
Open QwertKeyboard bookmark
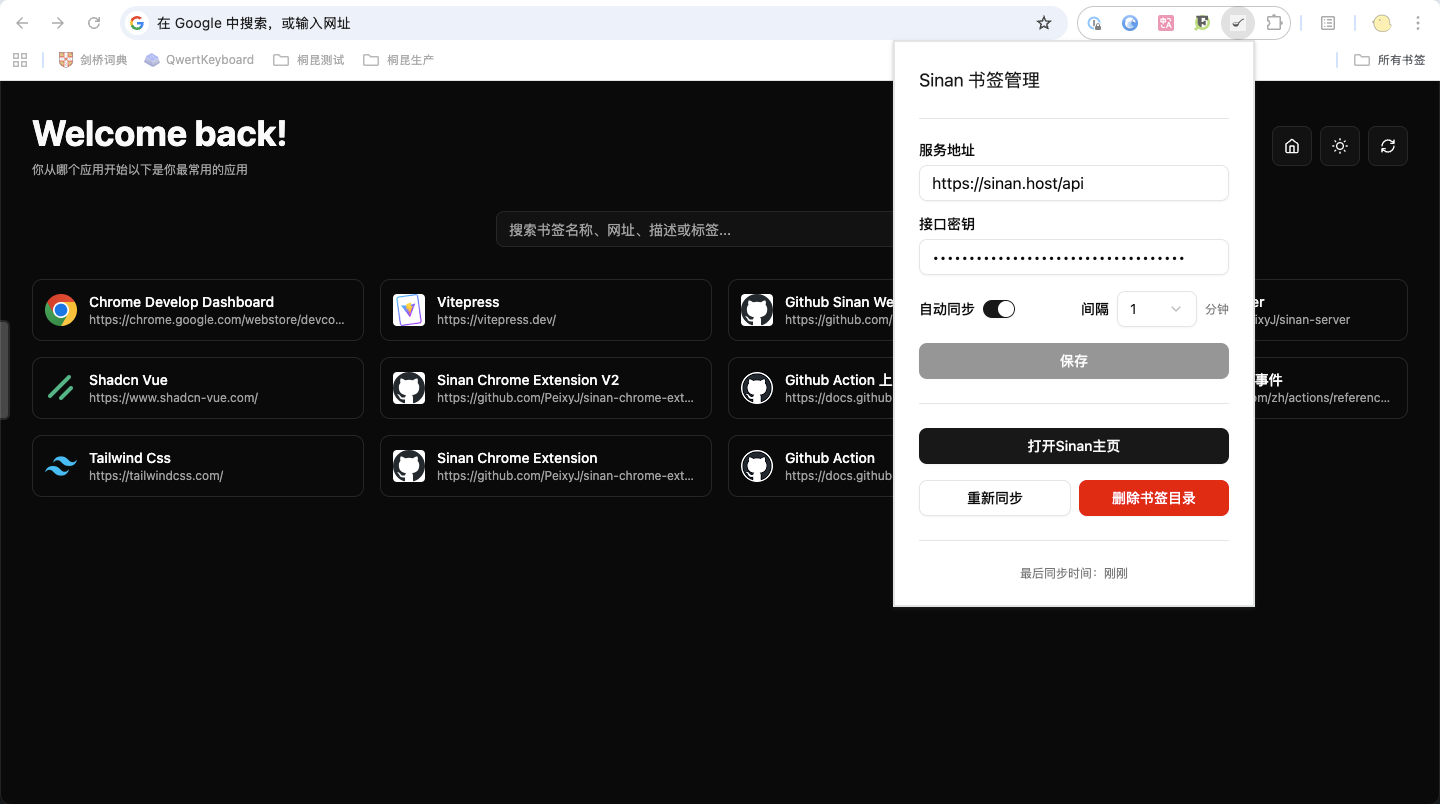(199, 60)
